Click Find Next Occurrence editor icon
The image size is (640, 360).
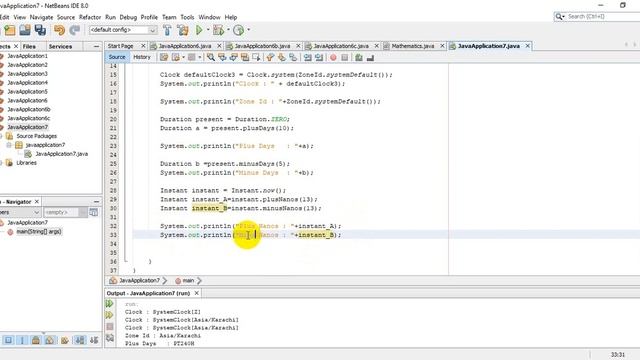(233, 58)
